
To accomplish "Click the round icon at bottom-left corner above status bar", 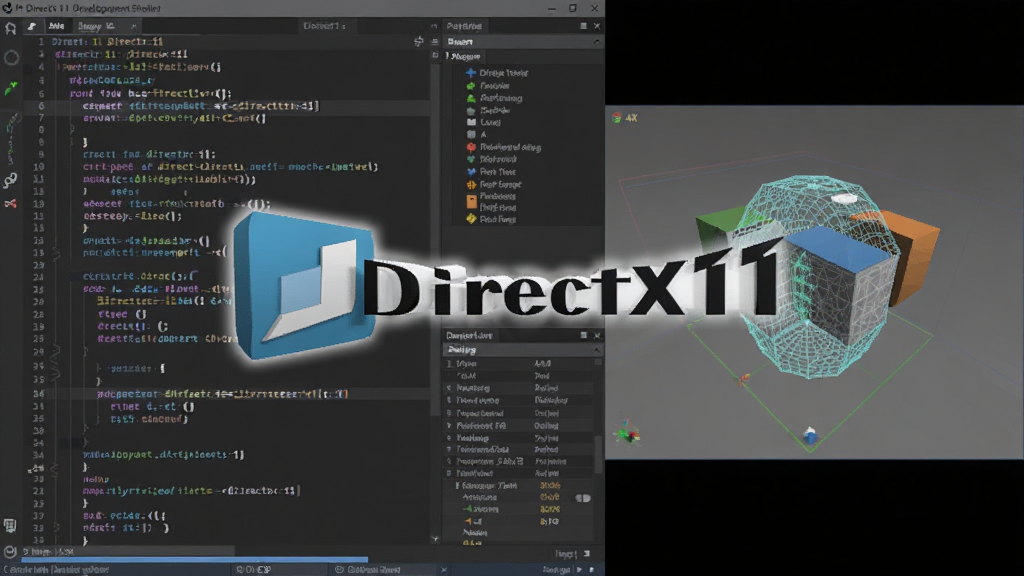I will click(10, 552).
